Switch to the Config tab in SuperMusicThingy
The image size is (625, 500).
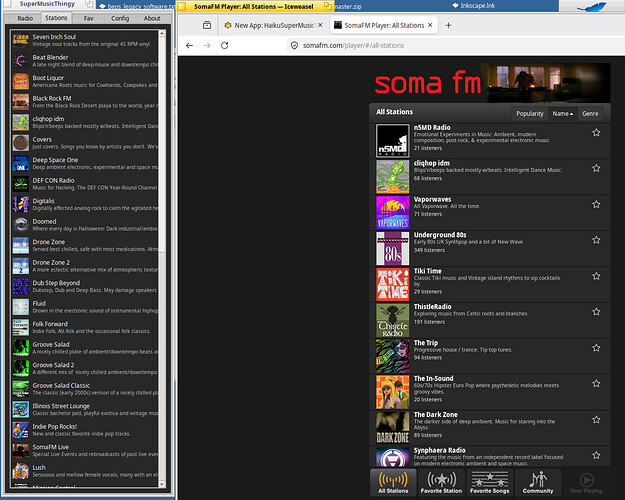(120, 18)
